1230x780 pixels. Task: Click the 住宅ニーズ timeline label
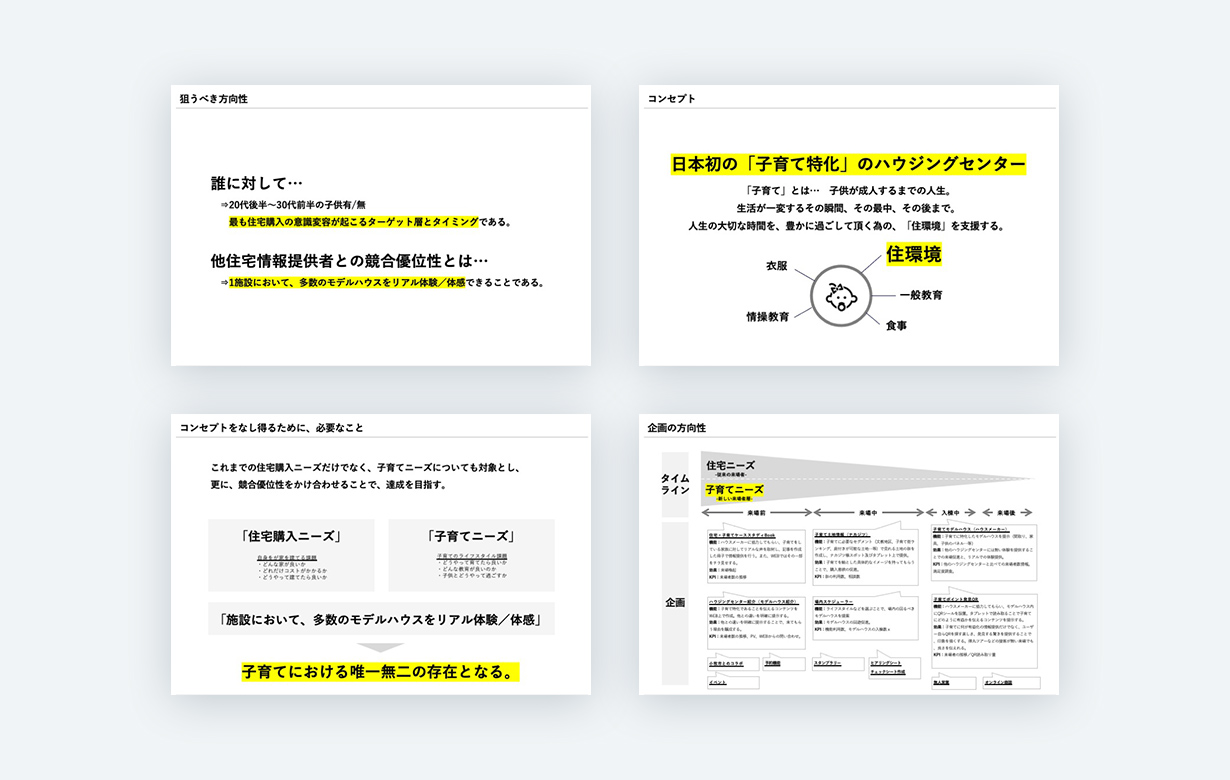(x=730, y=465)
